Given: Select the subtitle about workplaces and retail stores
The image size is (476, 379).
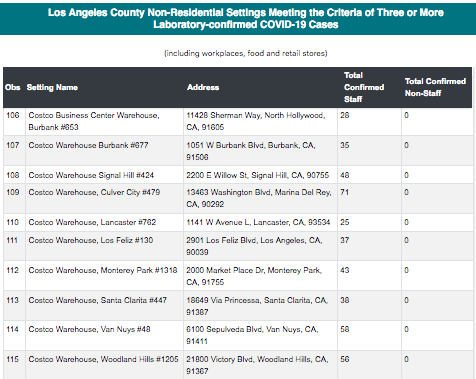Looking at the screenshot, I should 246,53.
